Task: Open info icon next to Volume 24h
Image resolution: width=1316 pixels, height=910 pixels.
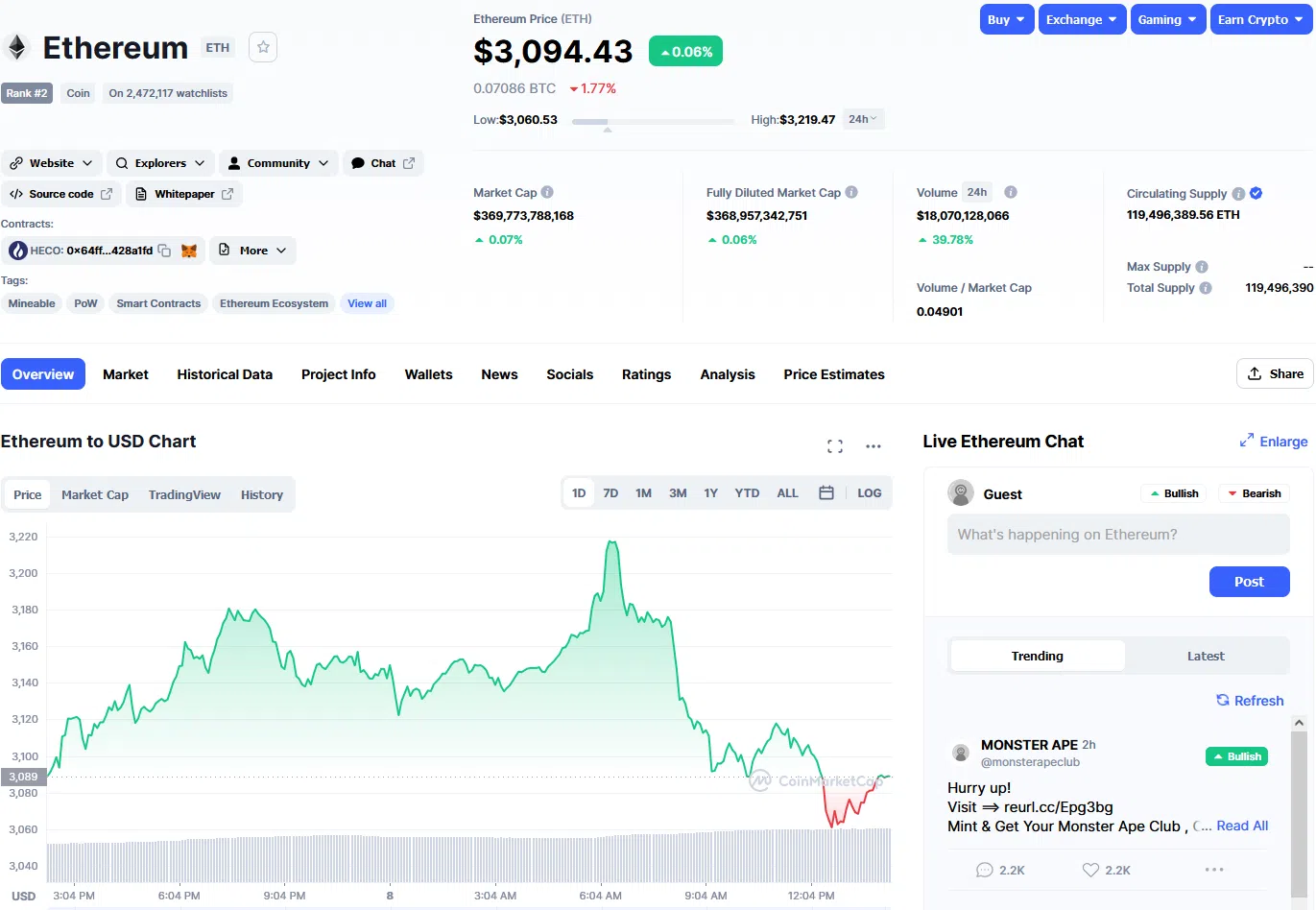Action: click(1011, 192)
